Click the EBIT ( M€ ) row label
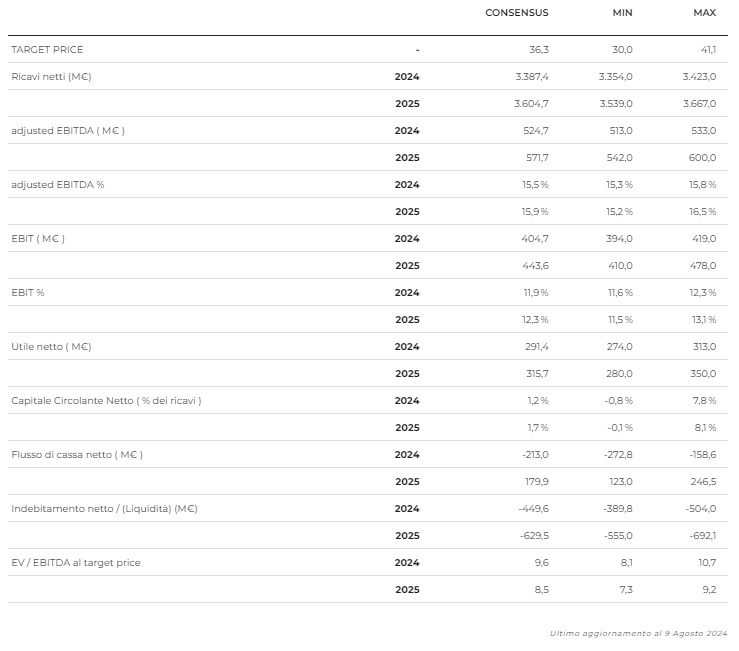This screenshot has height=651, width=739. tap(38, 238)
